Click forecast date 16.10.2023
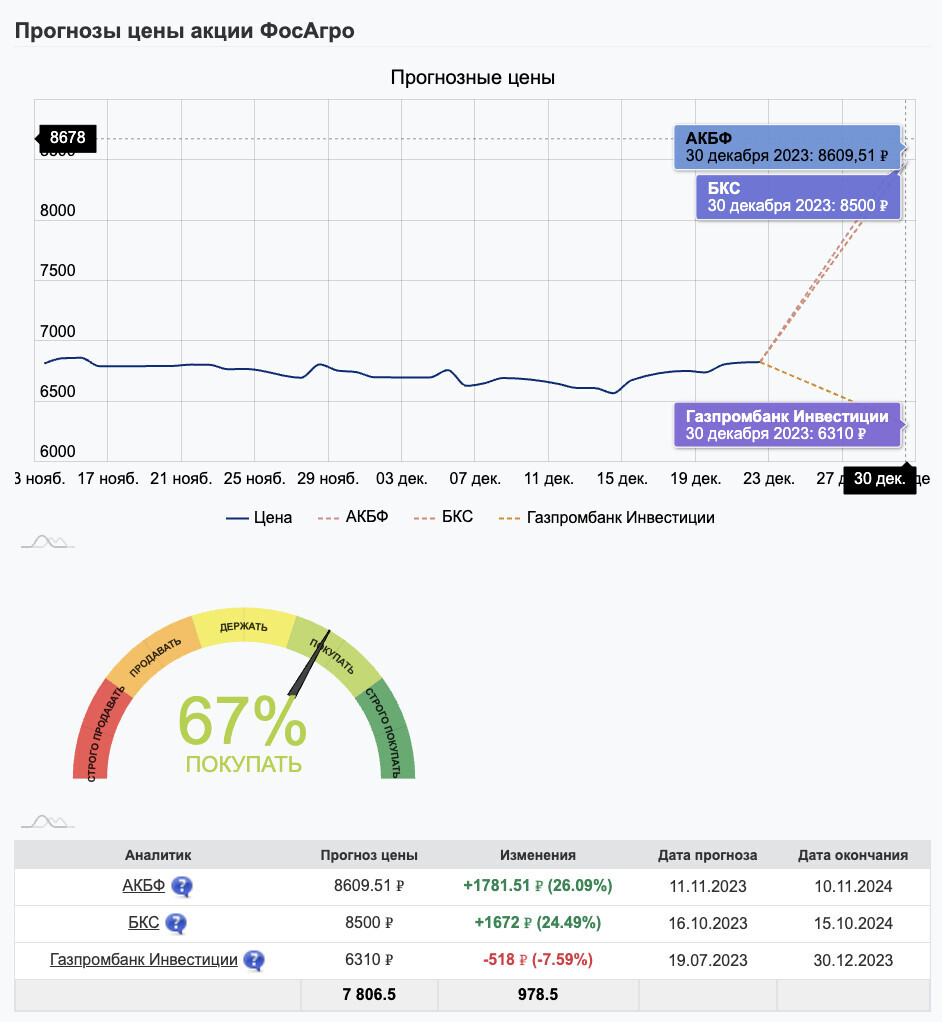Viewport: 942px width, 1022px height. click(x=707, y=924)
